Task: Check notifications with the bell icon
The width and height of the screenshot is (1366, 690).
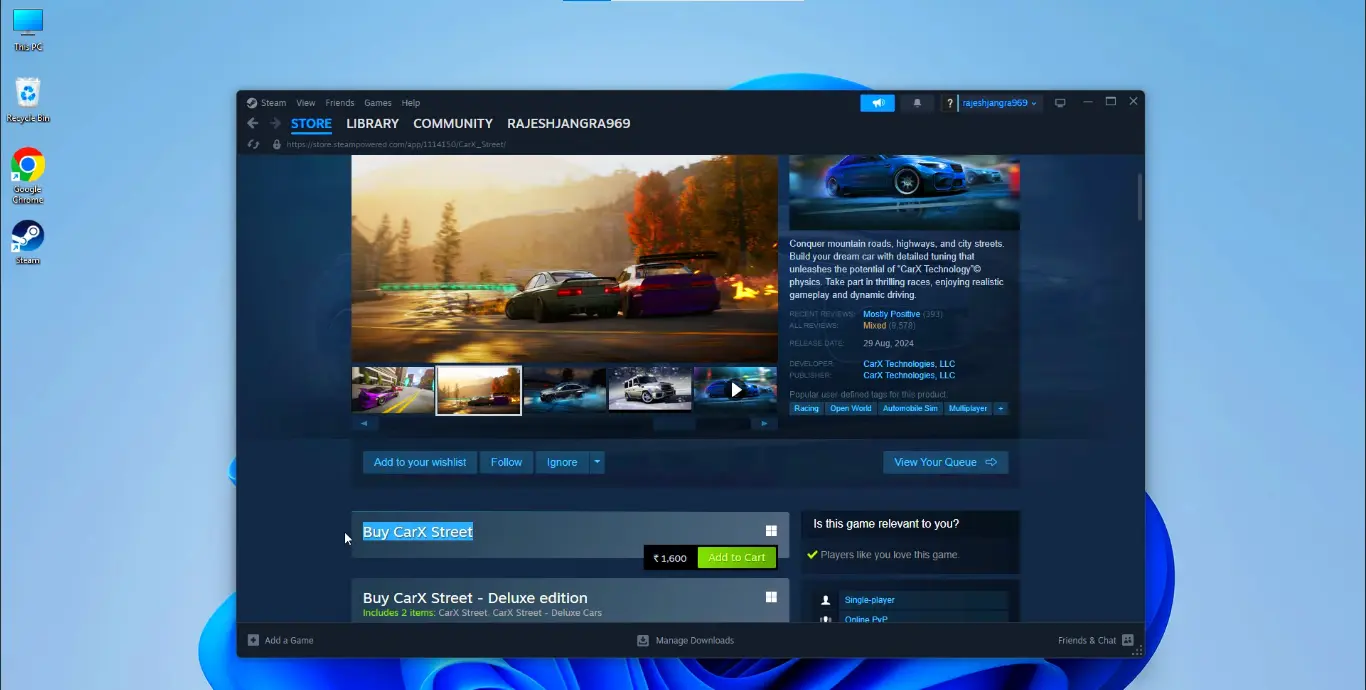Action: tap(916, 102)
